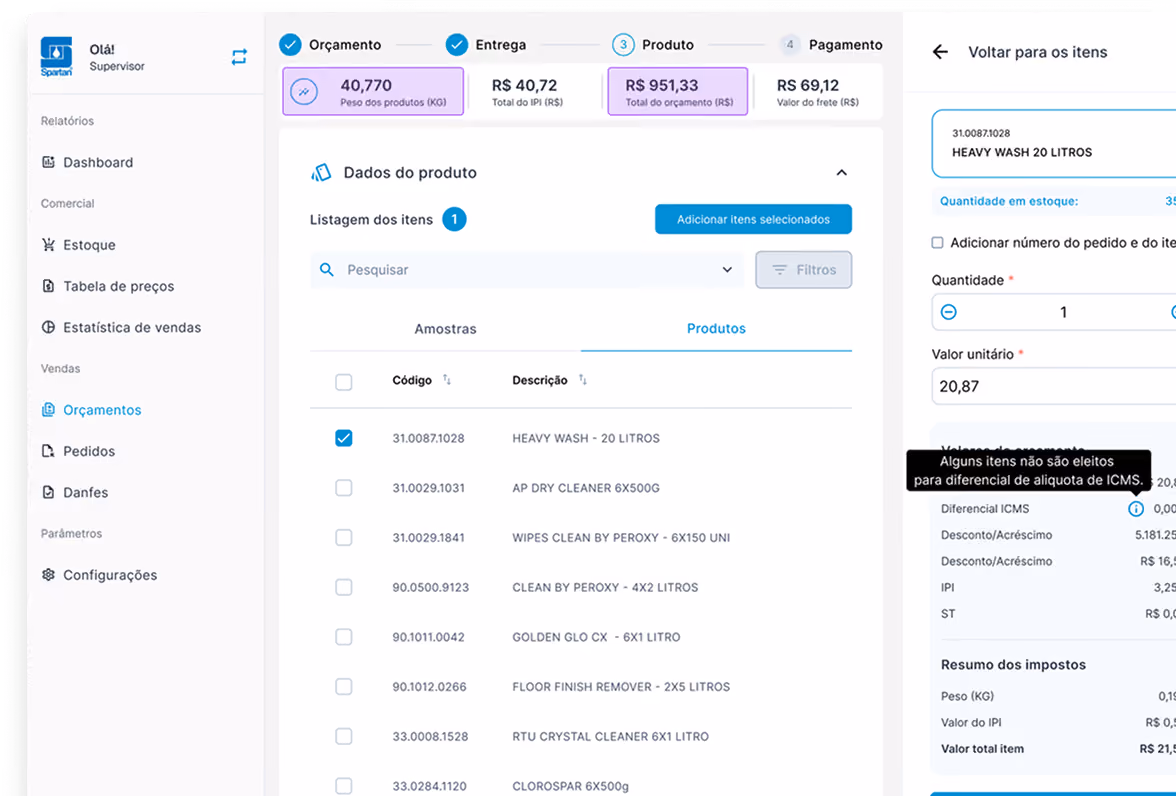The height and width of the screenshot is (796, 1176).
Task: Click the Filtros button
Action: pyautogui.click(x=803, y=269)
